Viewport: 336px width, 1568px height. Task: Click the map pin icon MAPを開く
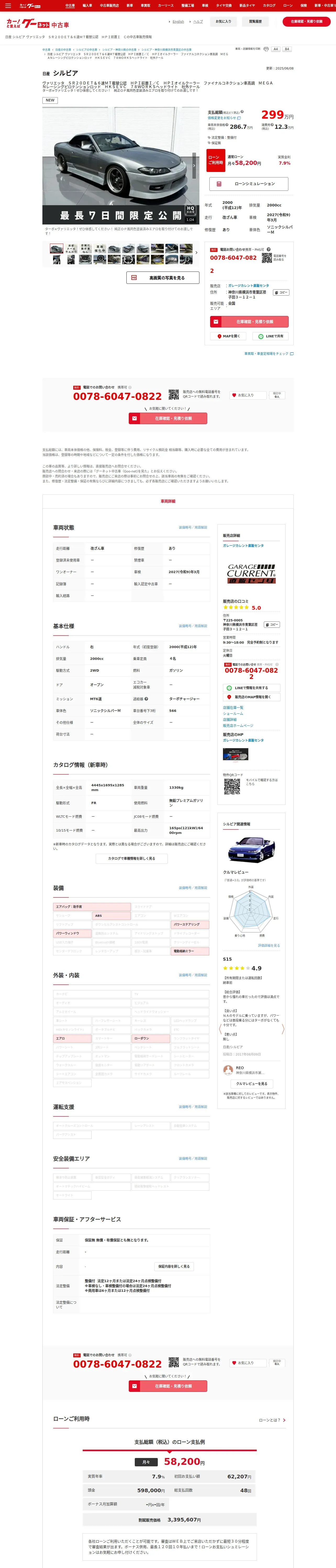(x=220, y=336)
